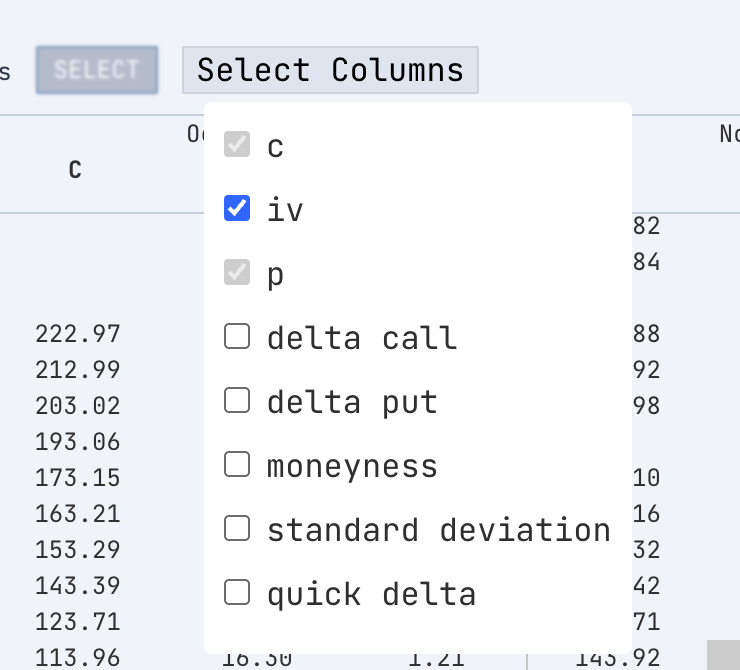
Task: Turn on the quick delta checkbox
Action: pos(237,593)
